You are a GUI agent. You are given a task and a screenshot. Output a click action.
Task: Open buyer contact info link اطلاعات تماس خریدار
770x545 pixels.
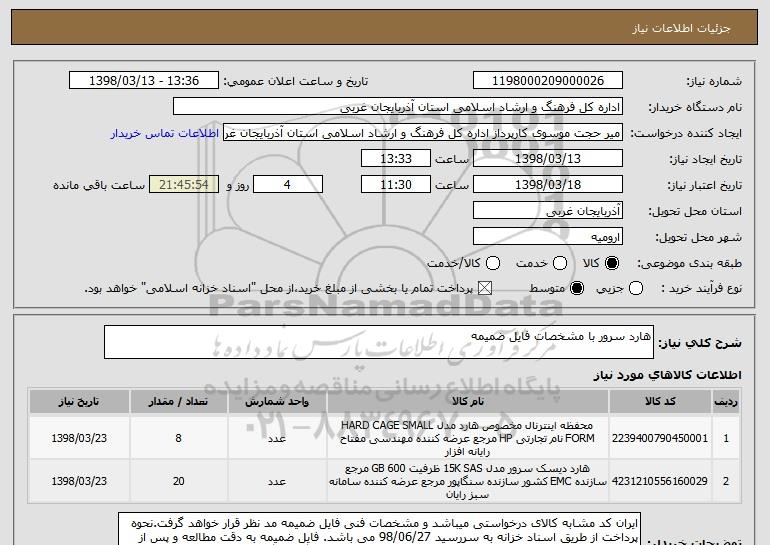pyautogui.click(x=165, y=134)
